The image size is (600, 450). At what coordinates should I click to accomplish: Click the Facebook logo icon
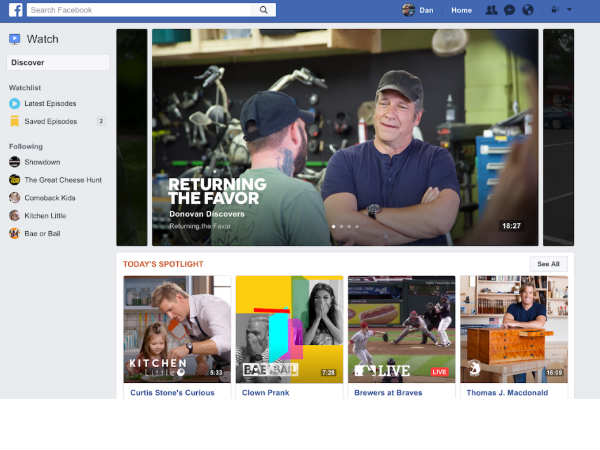tap(16, 10)
